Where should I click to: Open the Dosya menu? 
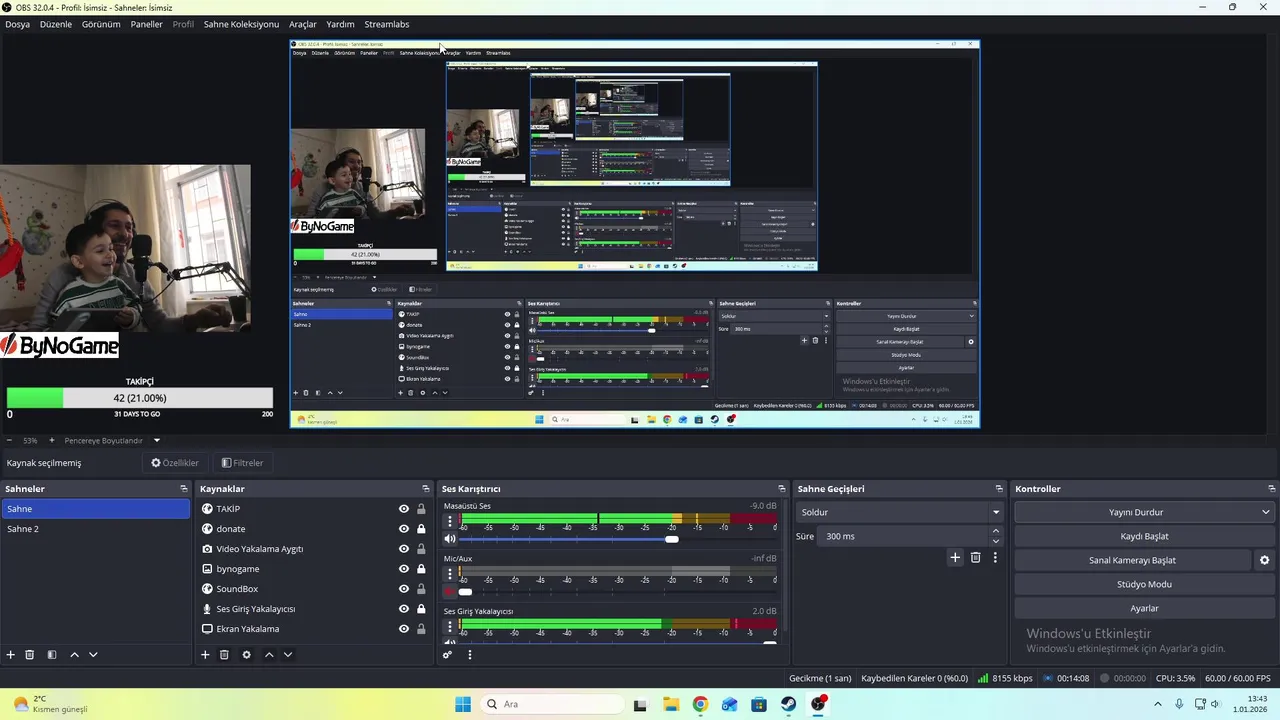[x=17, y=24]
